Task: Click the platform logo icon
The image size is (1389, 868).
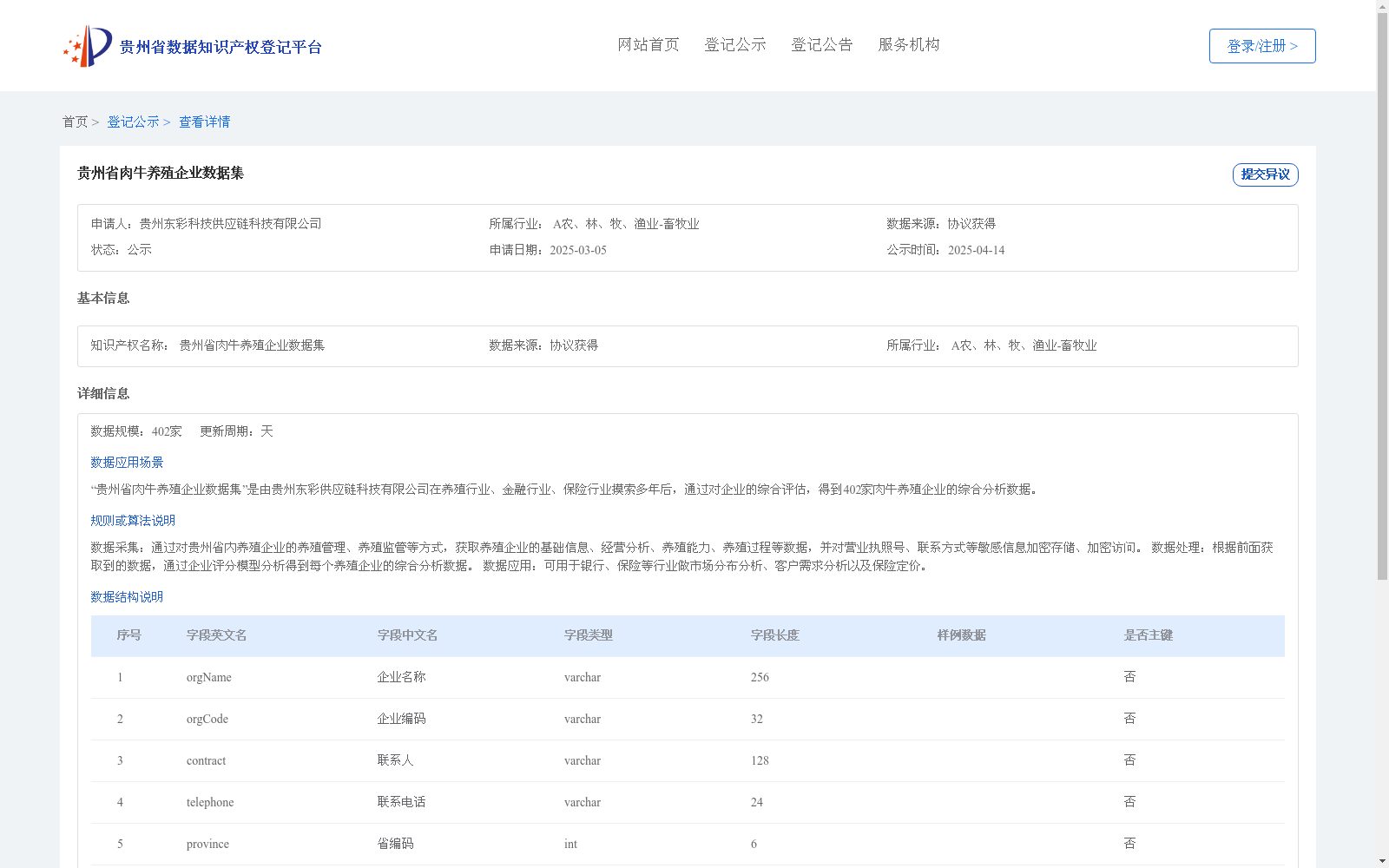Action: click(x=88, y=46)
